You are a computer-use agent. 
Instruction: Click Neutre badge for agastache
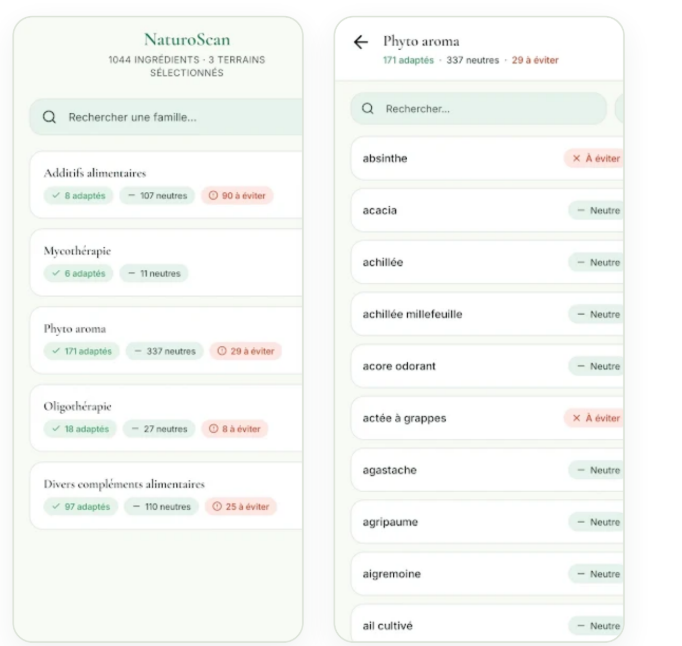(x=596, y=470)
